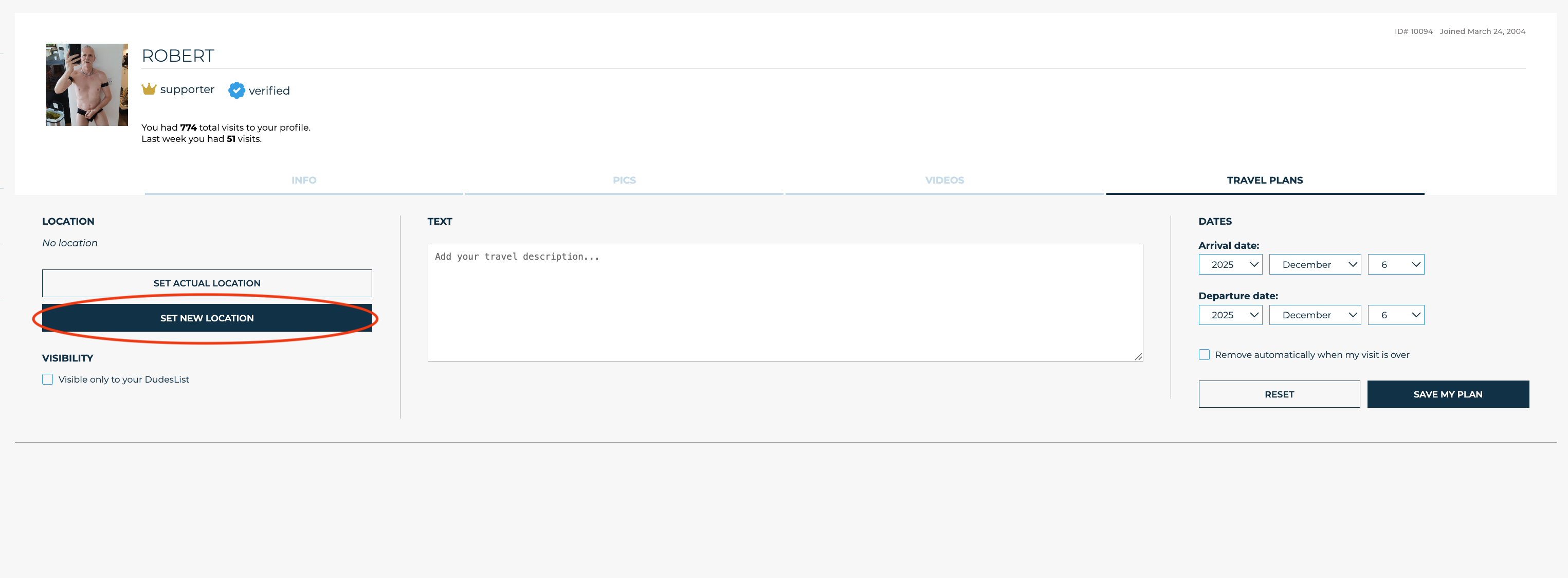Open the arrival month dropdown
The height and width of the screenshot is (578, 1568).
(1315, 264)
